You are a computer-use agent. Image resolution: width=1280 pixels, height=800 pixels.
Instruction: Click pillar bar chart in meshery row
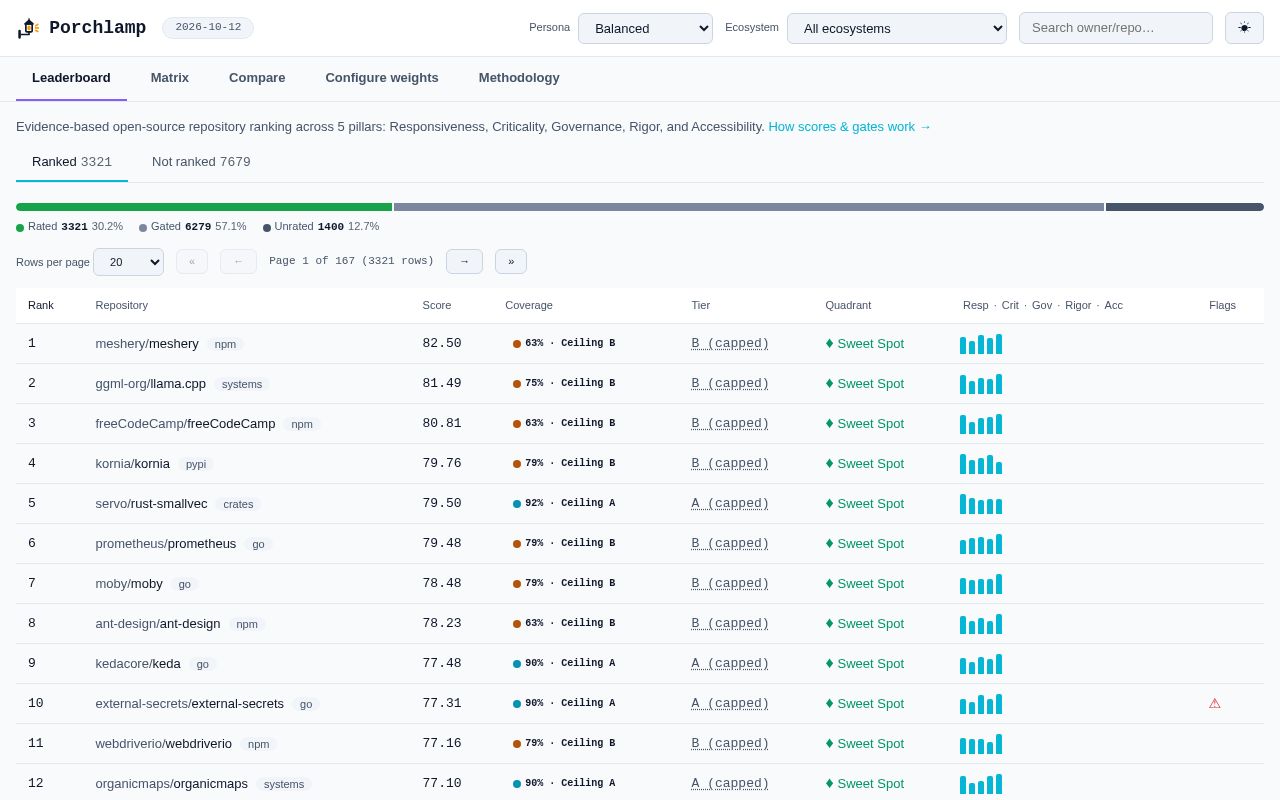point(981,344)
